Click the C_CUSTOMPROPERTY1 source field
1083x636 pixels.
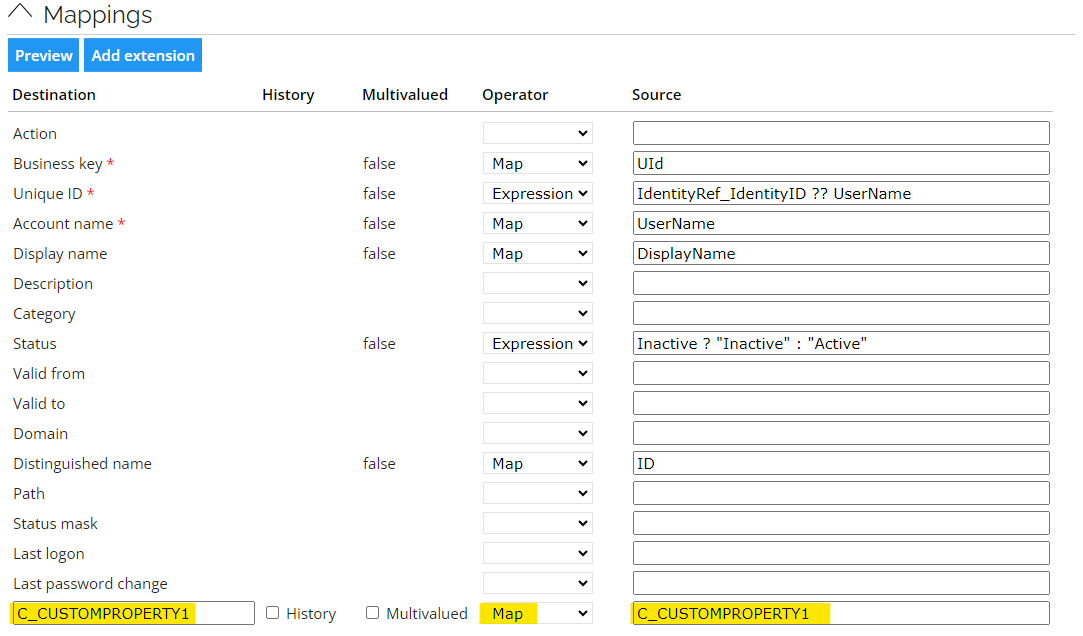pyautogui.click(x=841, y=613)
